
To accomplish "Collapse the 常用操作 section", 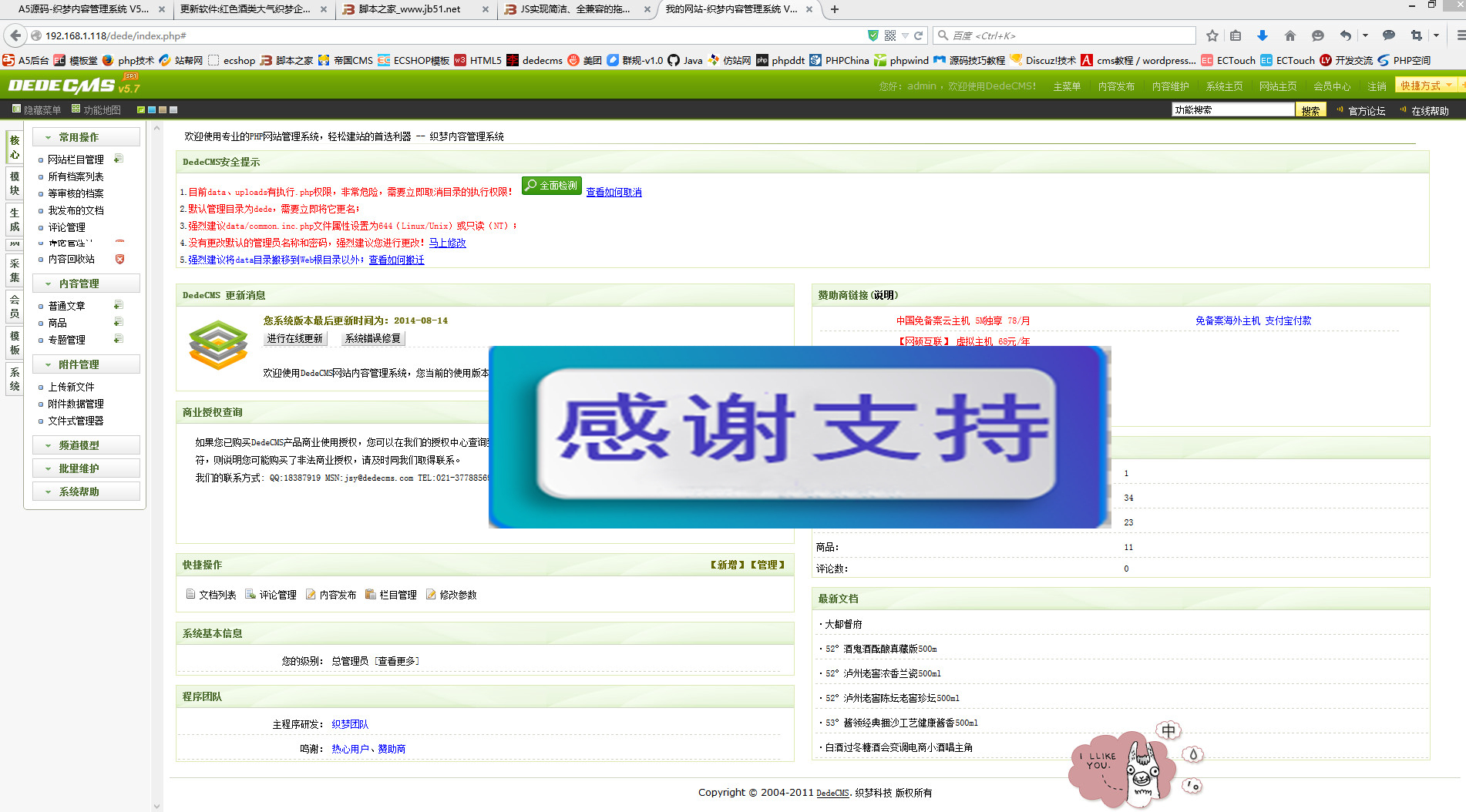I will pyautogui.click(x=86, y=137).
